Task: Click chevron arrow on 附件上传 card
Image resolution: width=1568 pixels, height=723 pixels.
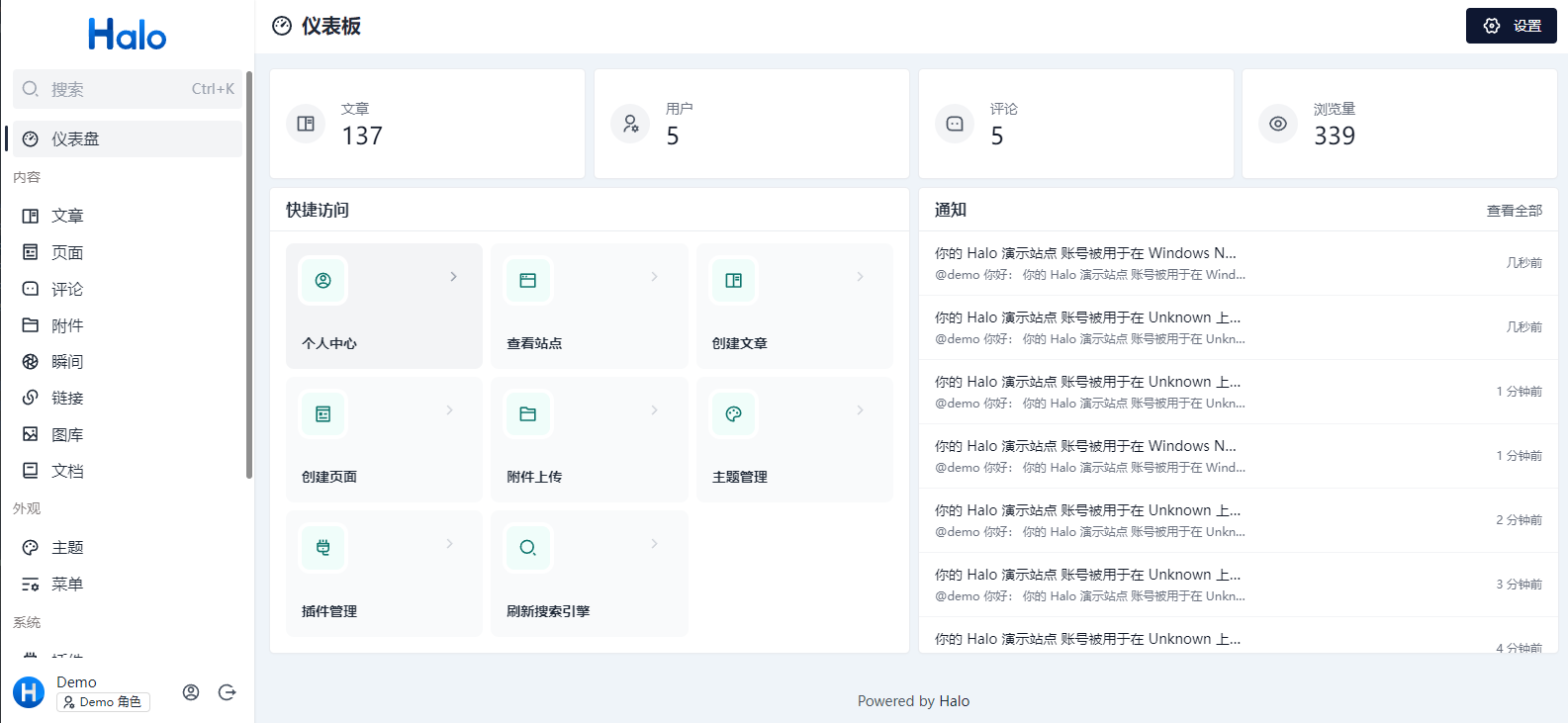Action: 654,410
